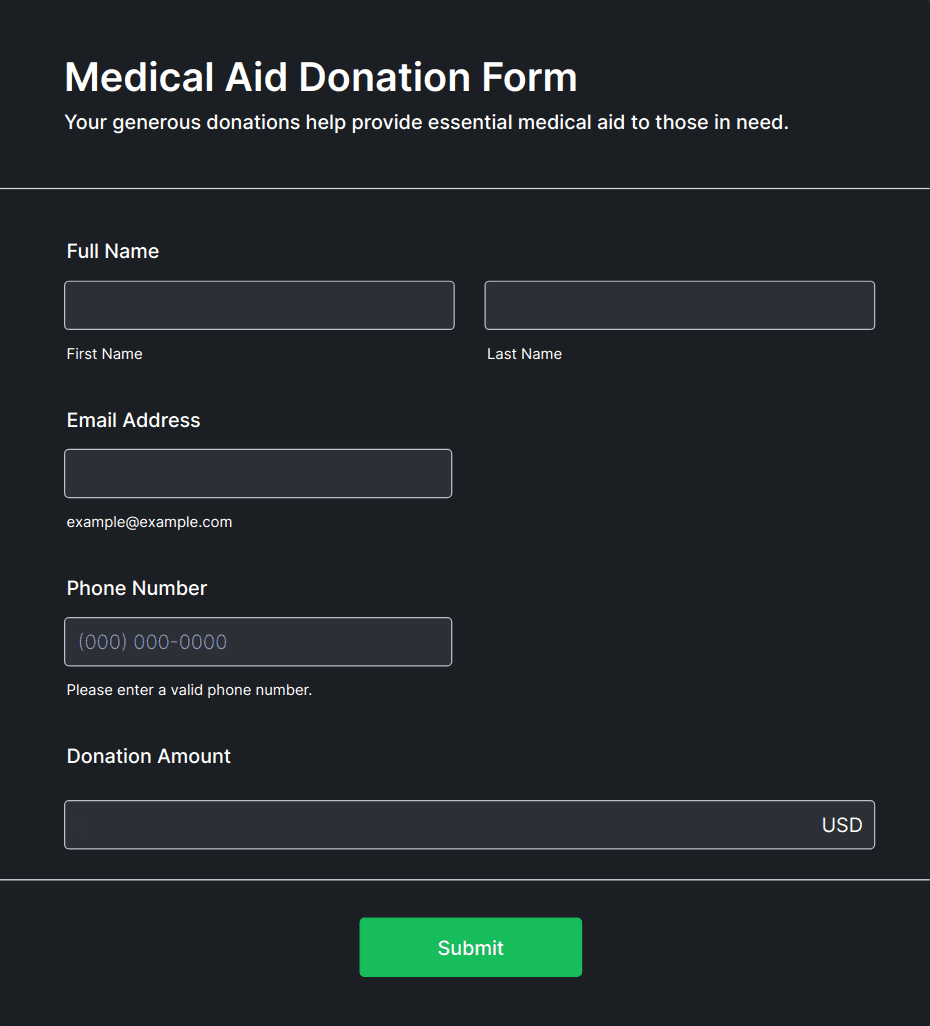Click the USD currency suffix
The height and width of the screenshot is (1026, 930).
pyautogui.click(x=841, y=825)
